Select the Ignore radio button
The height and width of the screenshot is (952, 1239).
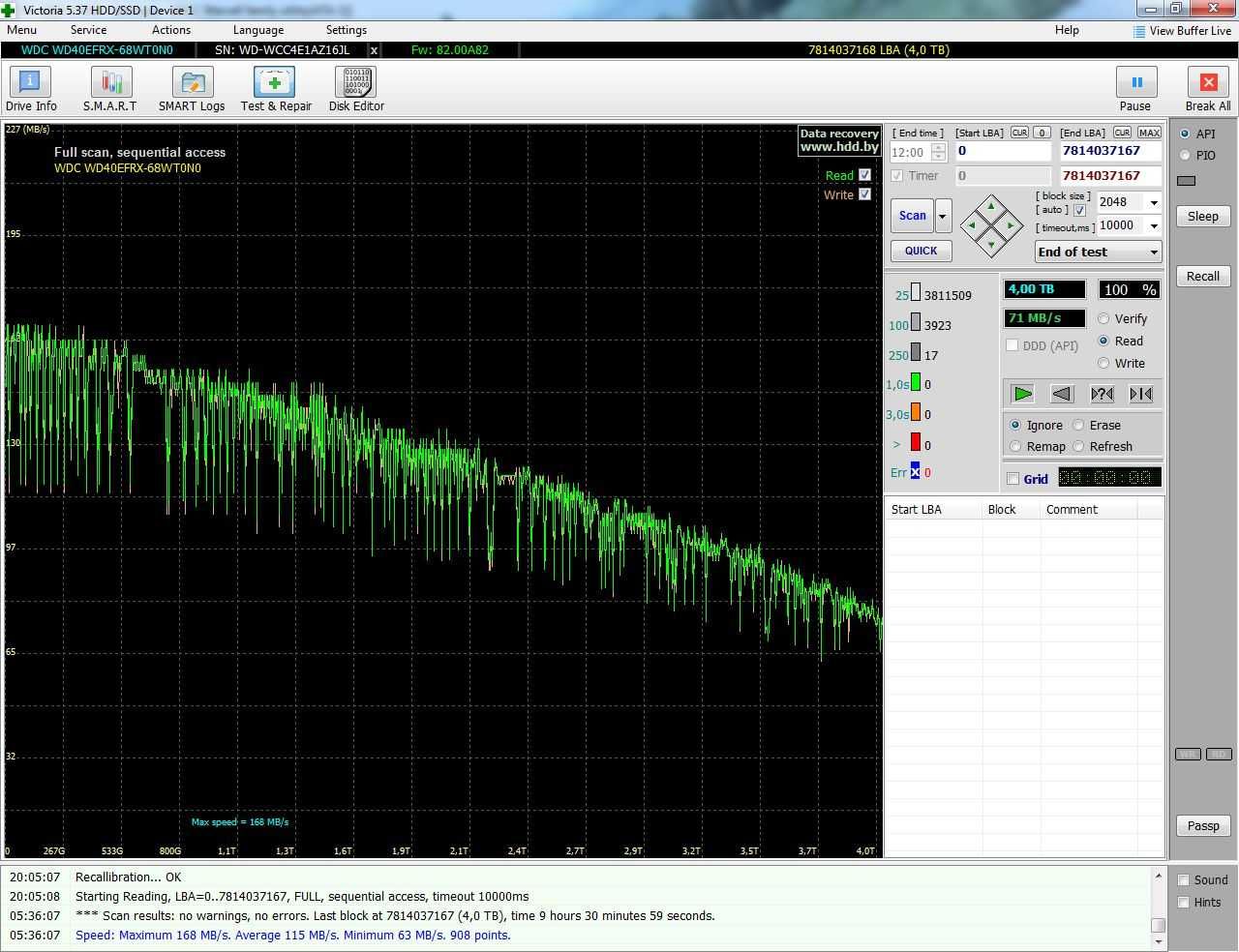tap(1014, 425)
